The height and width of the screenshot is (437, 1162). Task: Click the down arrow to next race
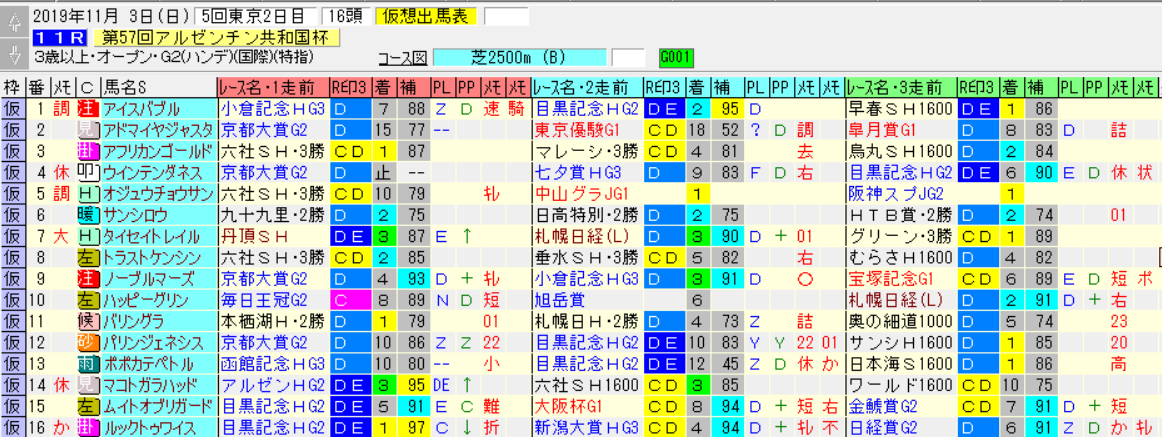[x=13, y=53]
